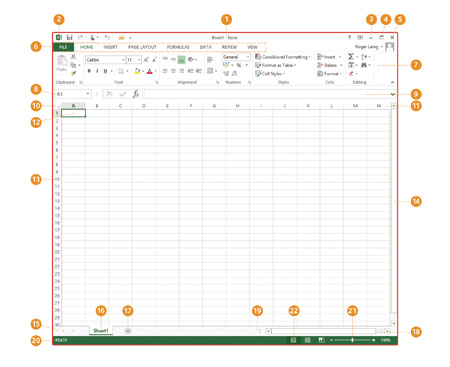Image resolution: width=450 pixels, height=367 pixels.
Task: Collapse the ribbon with the caret arrow
Action: click(392, 82)
